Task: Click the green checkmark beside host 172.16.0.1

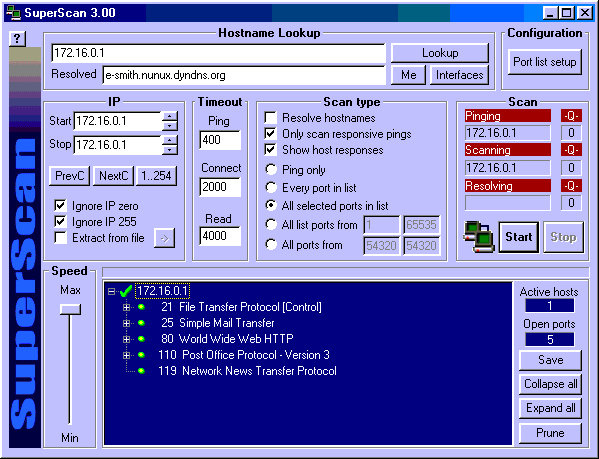Action: [x=126, y=291]
